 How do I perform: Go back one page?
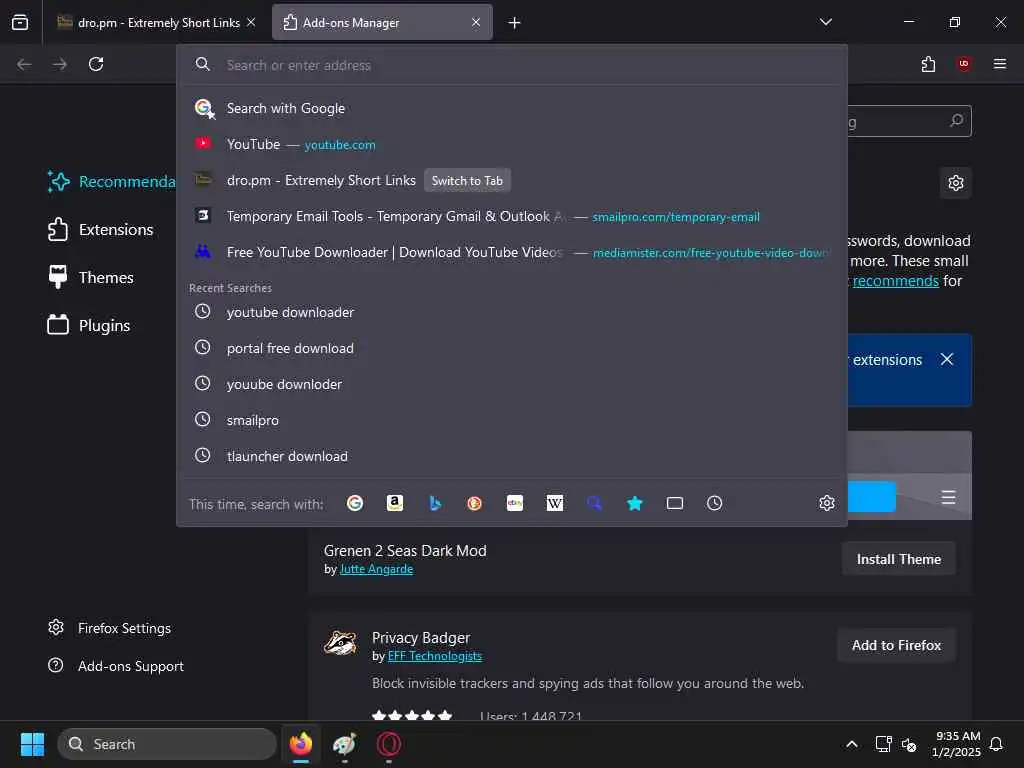(x=24, y=64)
